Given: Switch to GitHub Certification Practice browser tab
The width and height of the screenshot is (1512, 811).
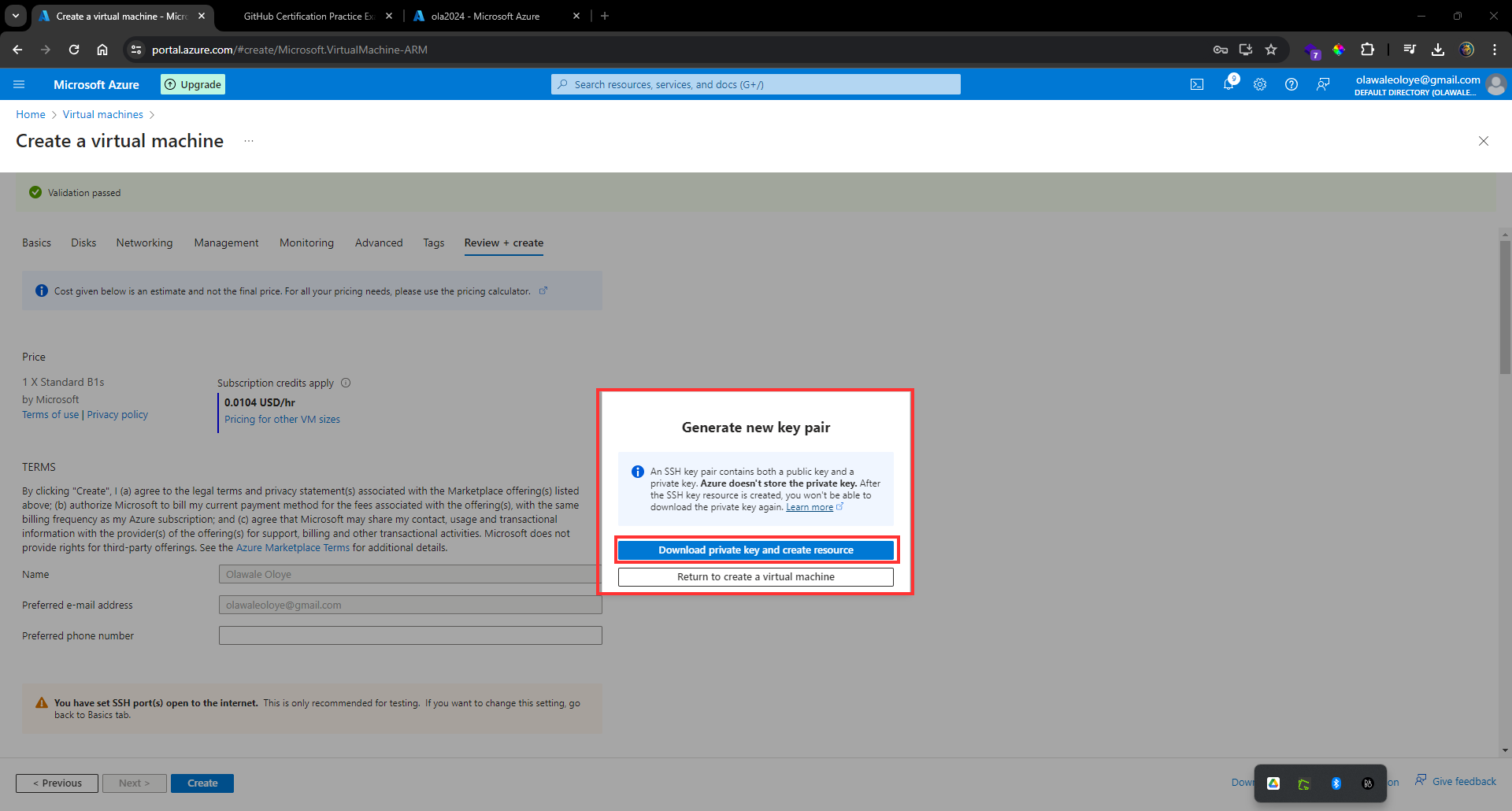Looking at the screenshot, I should [x=309, y=16].
